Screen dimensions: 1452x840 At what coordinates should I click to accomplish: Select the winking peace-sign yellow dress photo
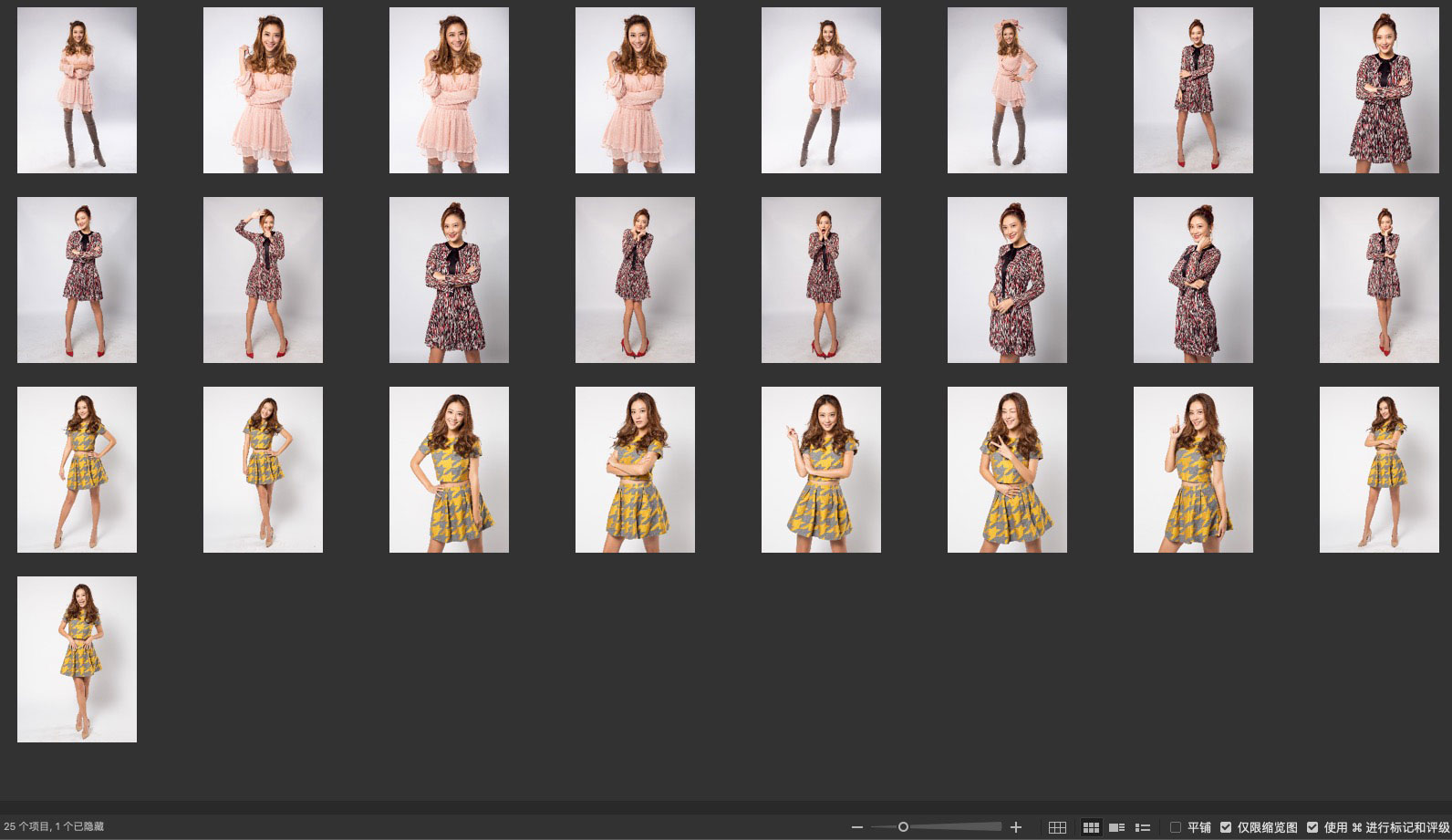[1007, 470]
